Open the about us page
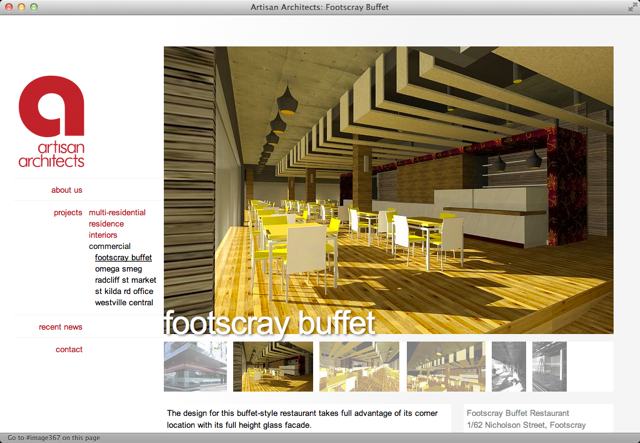This screenshot has height=443, width=640. point(67,190)
